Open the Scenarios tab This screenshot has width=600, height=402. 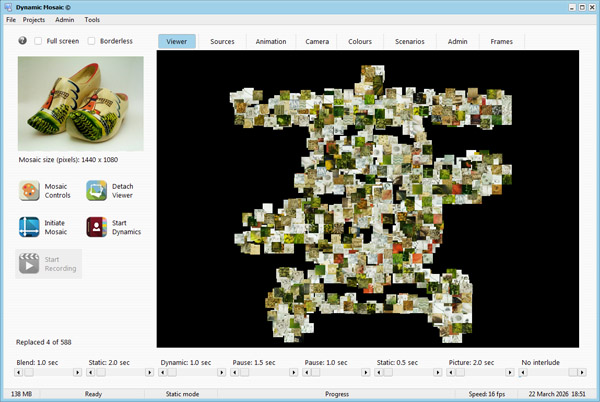pyautogui.click(x=410, y=42)
